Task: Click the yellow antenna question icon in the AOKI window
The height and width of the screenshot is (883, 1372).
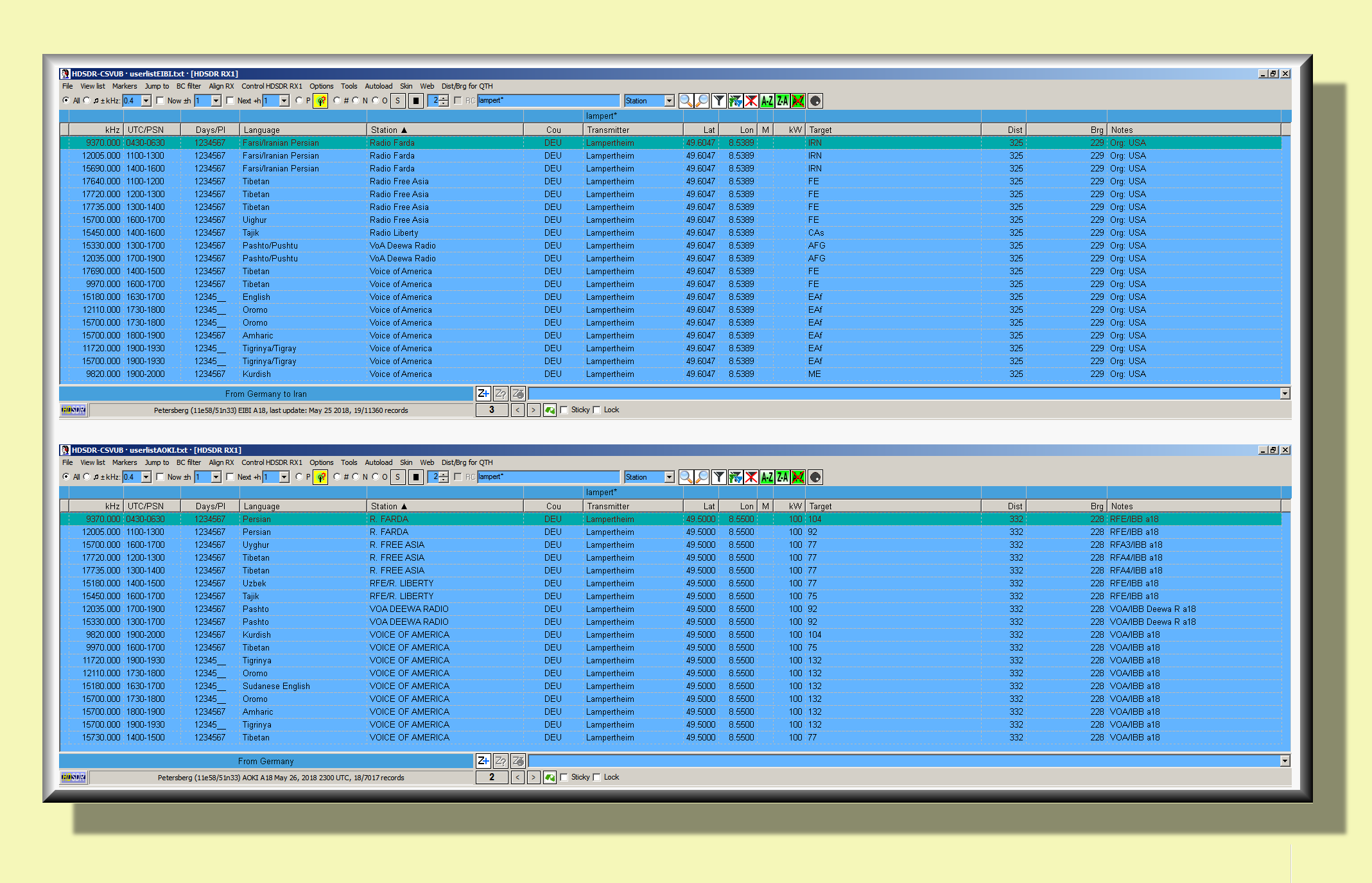Action: click(x=320, y=477)
